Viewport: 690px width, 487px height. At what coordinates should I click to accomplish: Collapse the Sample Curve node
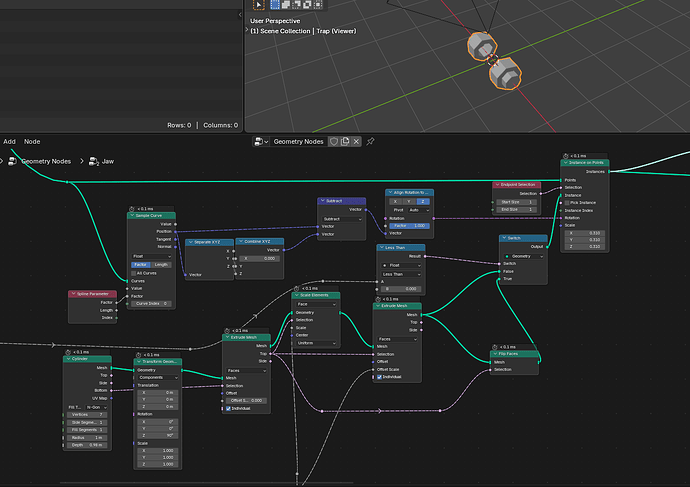coord(132,216)
